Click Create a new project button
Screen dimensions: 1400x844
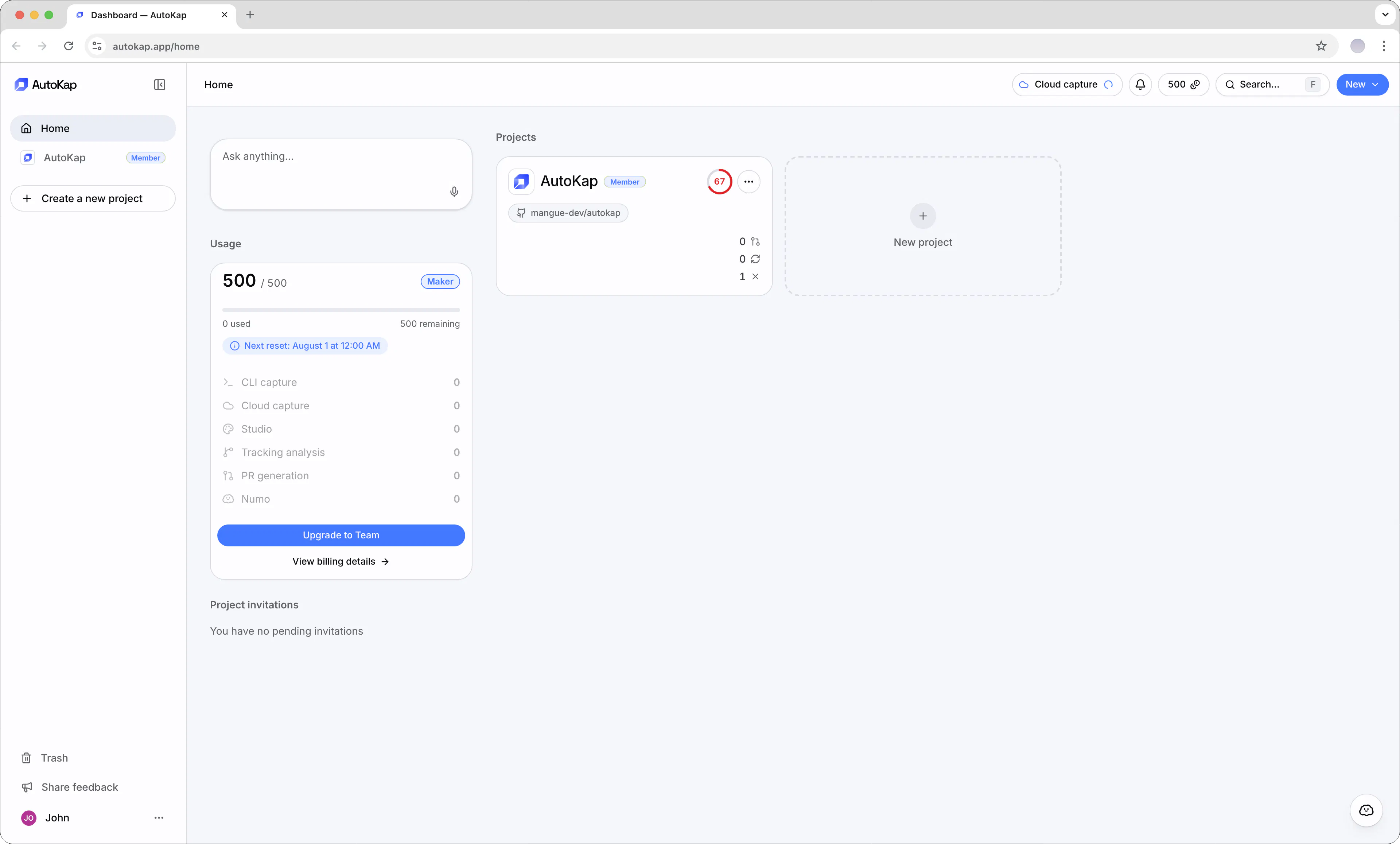(x=93, y=198)
